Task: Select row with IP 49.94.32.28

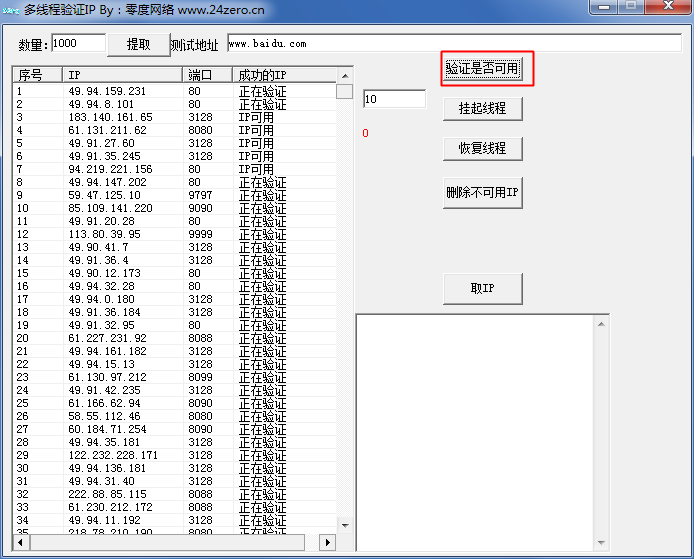Action: click(x=174, y=286)
